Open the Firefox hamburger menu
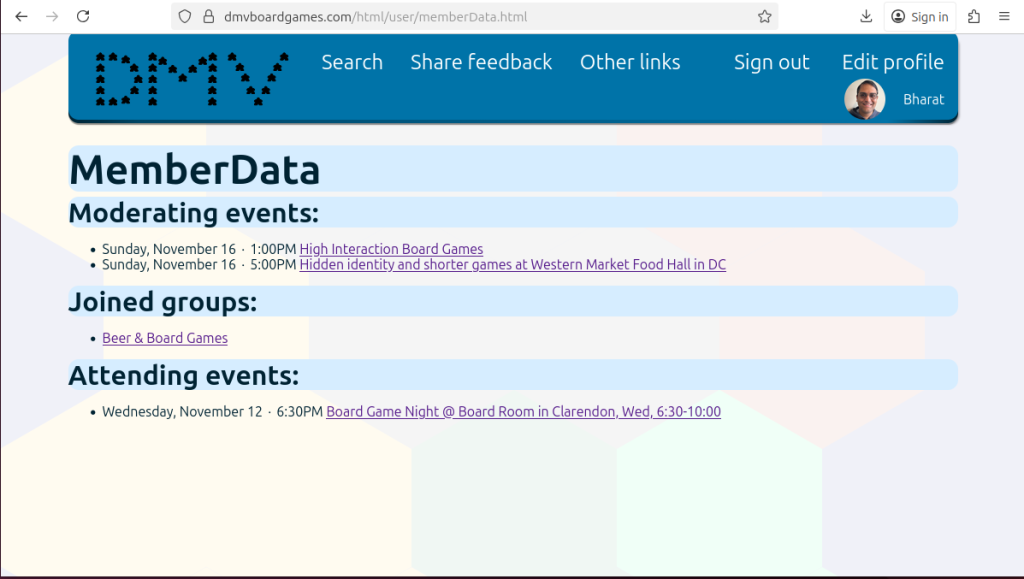 1005,16
